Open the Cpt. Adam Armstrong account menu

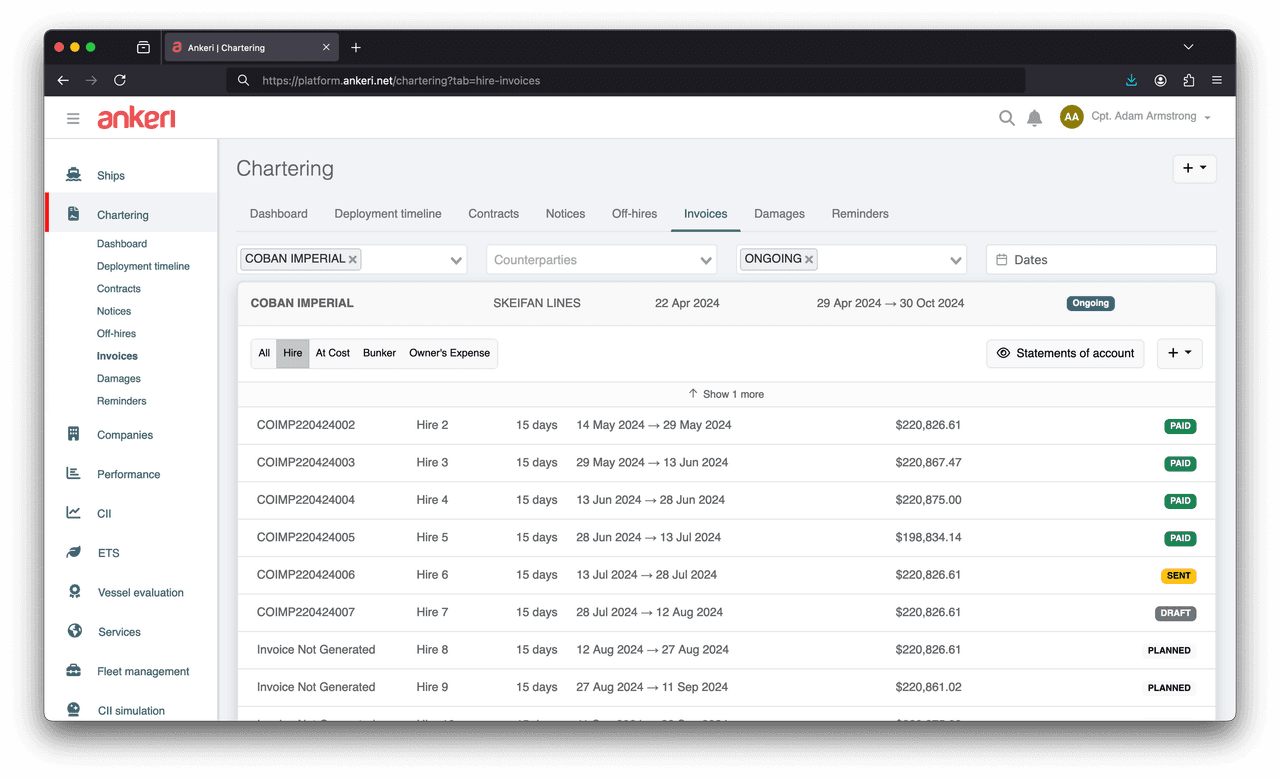pos(1140,116)
